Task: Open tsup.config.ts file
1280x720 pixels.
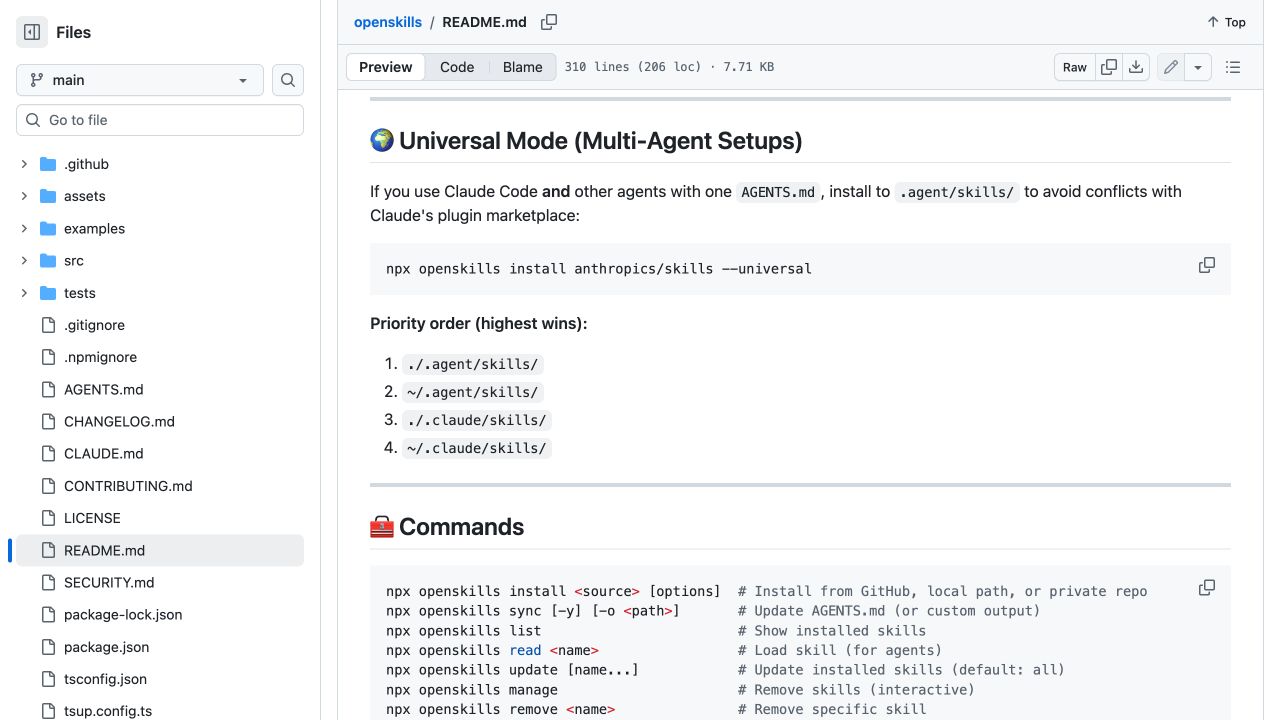Action: (x=108, y=711)
